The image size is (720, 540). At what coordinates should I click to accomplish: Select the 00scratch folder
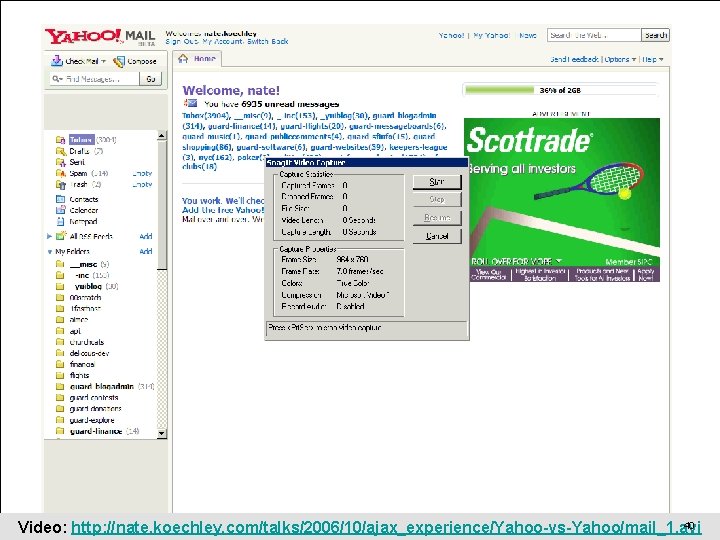[85, 298]
